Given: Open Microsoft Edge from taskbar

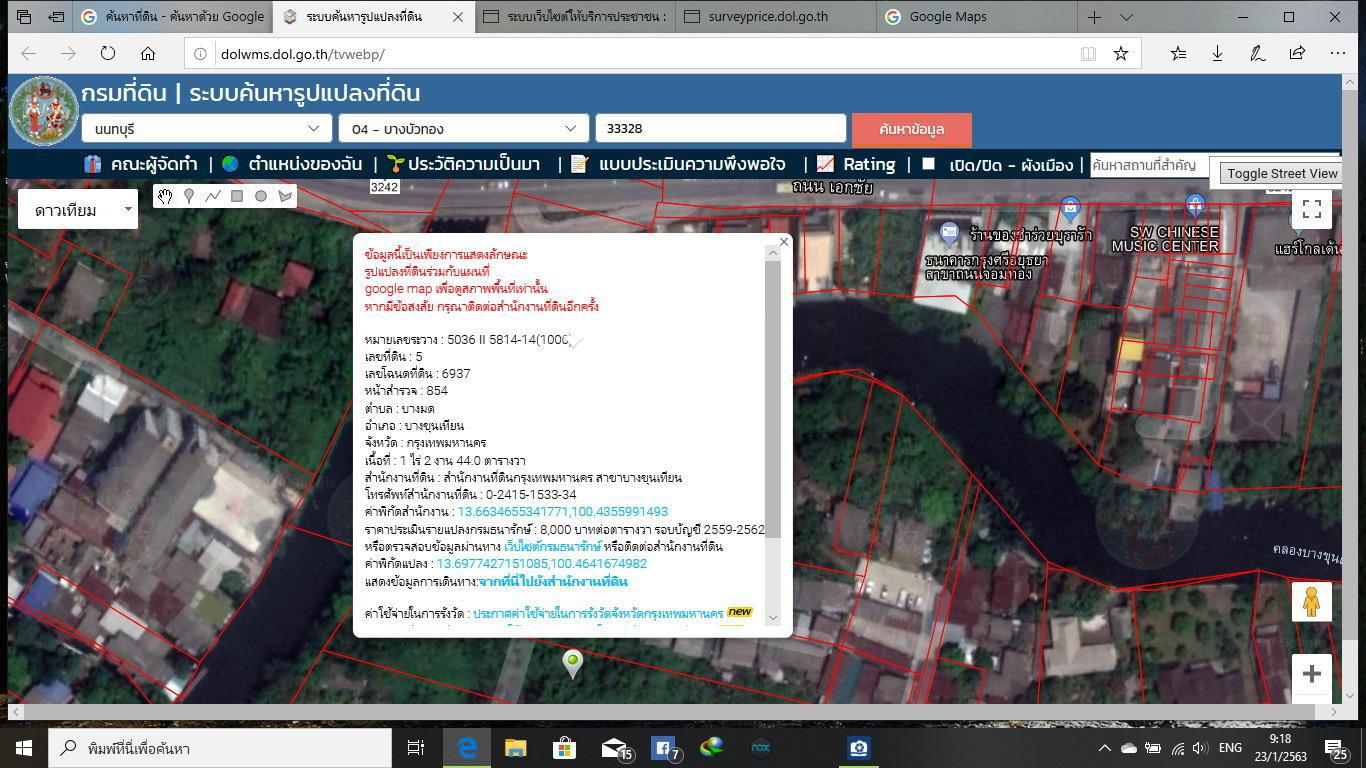Looking at the screenshot, I should tap(467, 747).
